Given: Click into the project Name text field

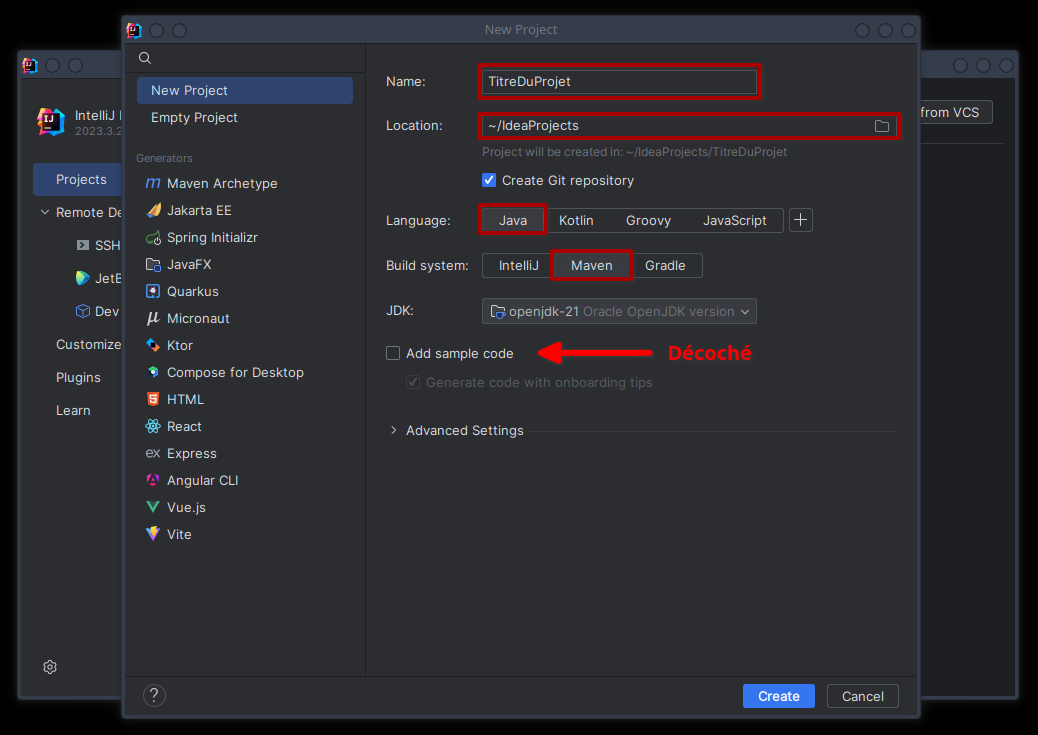Looking at the screenshot, I should coord(619,82).
